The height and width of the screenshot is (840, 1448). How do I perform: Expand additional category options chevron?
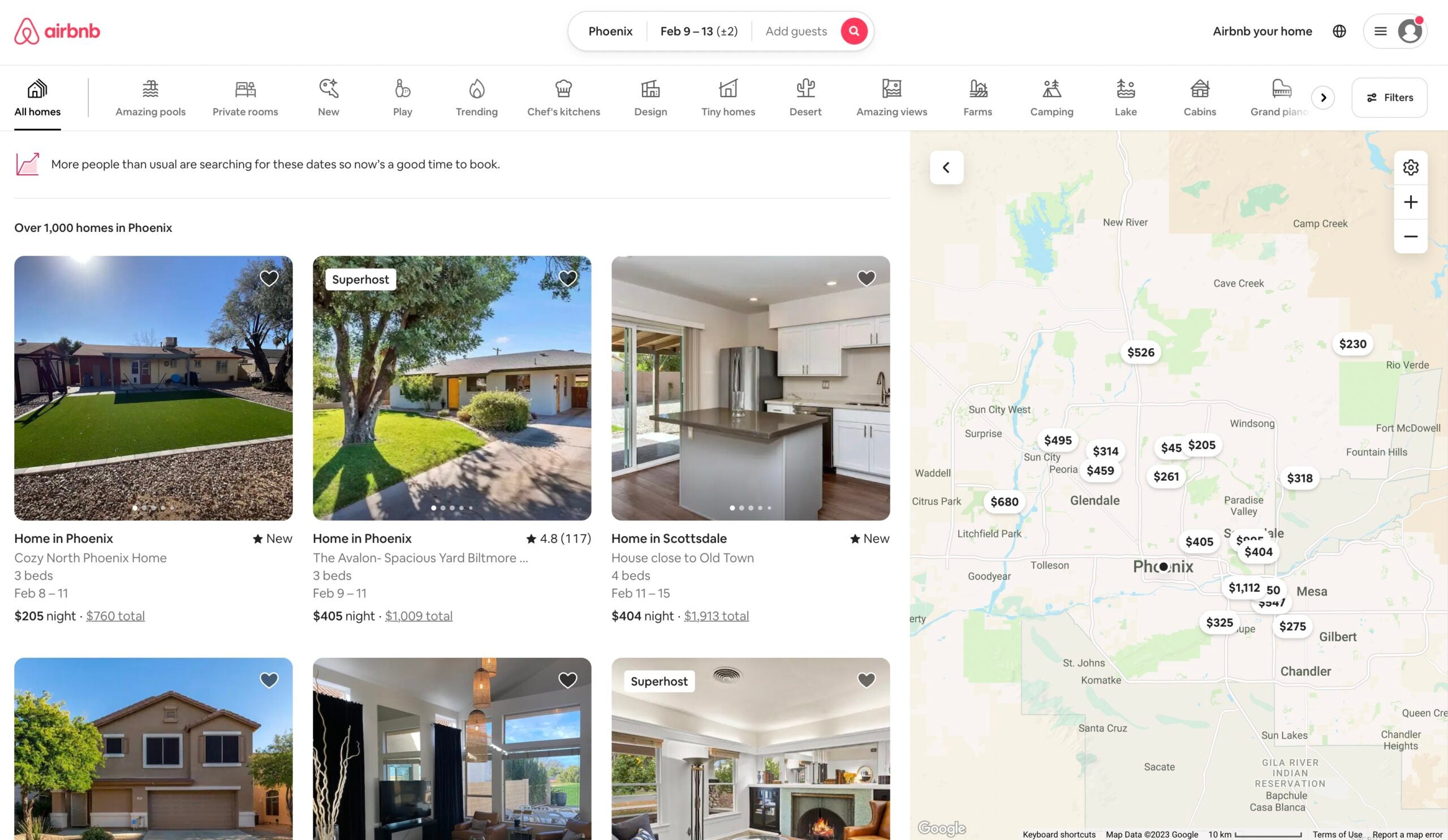pyautogui.click(x=1324, y=97)
